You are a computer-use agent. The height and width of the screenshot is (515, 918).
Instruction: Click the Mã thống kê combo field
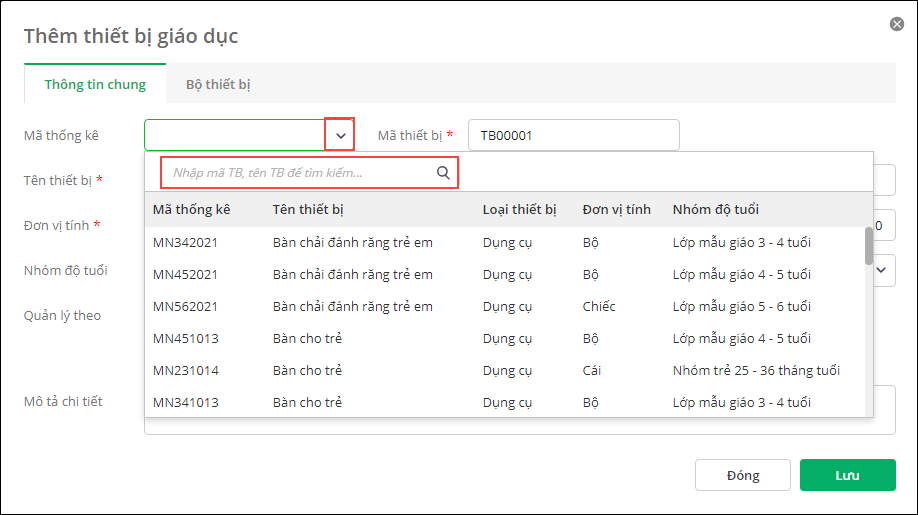pyautogui.click(x=235, y=135)
